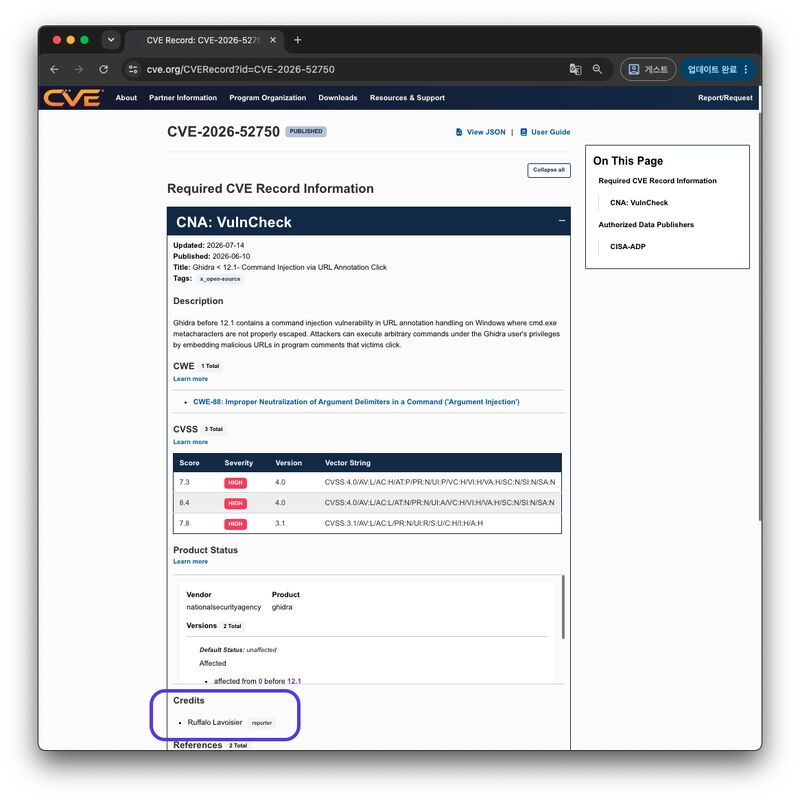Open the CWE-88 Argument Injection link
Screen dimensions: 800x801
pyautogui.click(x=356, y=402)
